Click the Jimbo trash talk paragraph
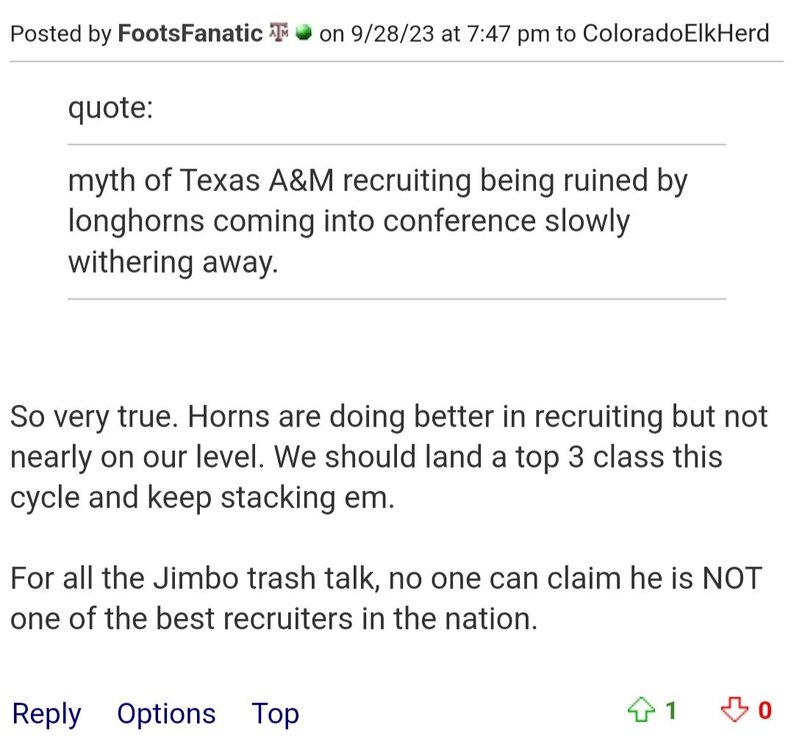 385,597
